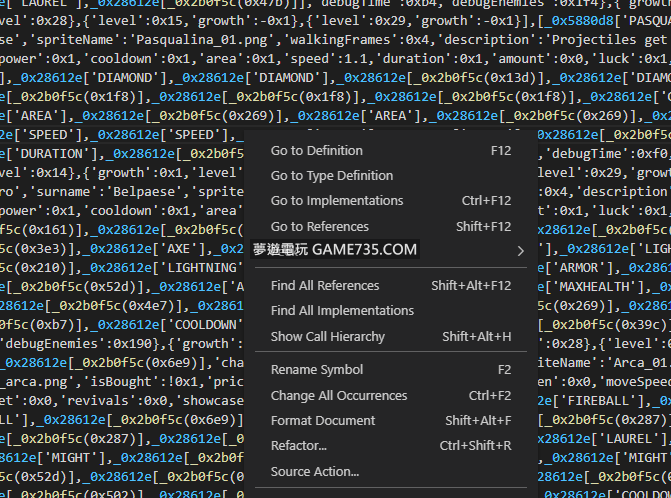The width and height of the screenshot is (671, 498).
Task: Click Source Action... menu item
Action: (314, 472)
